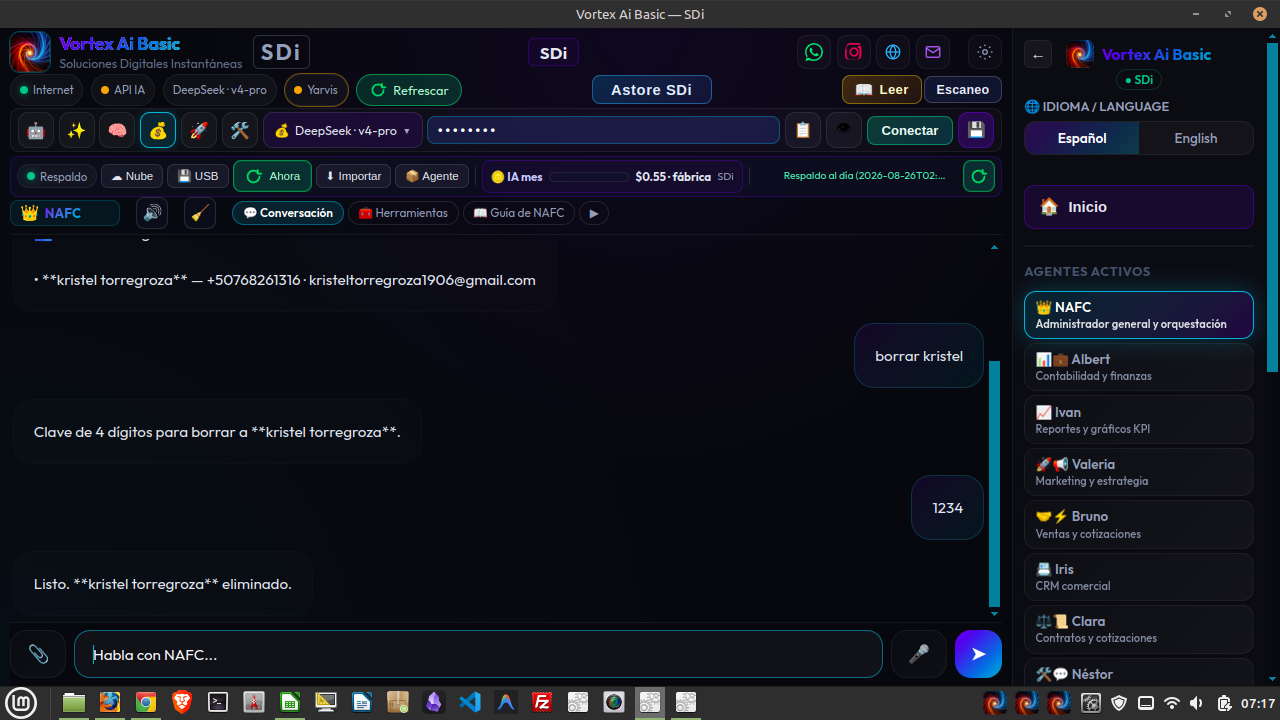Save the API key with floppy disk icon
This screenshot has height=720, width=1280.
coord(976,130)
